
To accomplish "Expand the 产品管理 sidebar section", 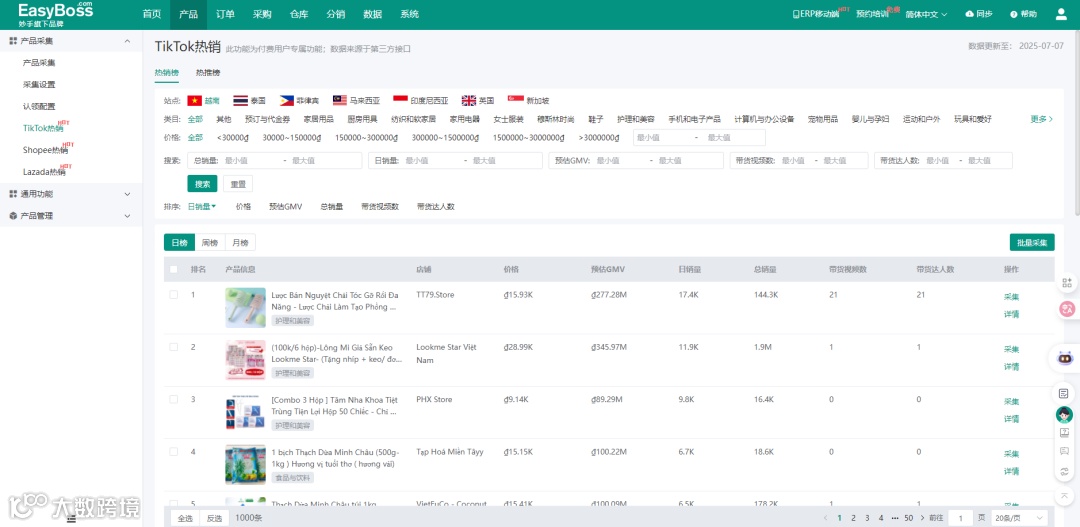I will [x=127, y=216].
